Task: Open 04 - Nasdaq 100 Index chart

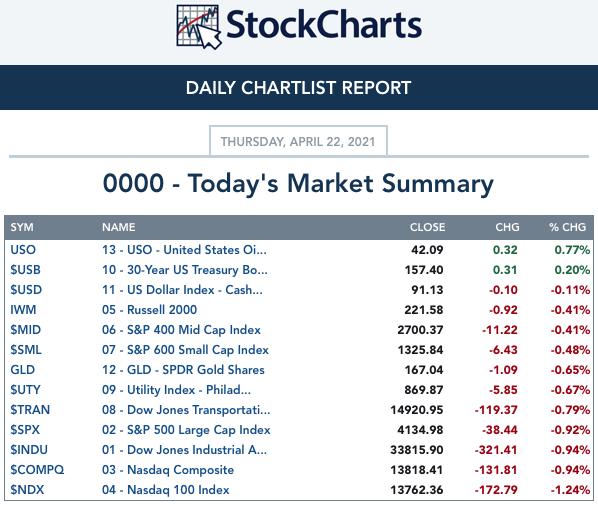Action: click(166, 490)
